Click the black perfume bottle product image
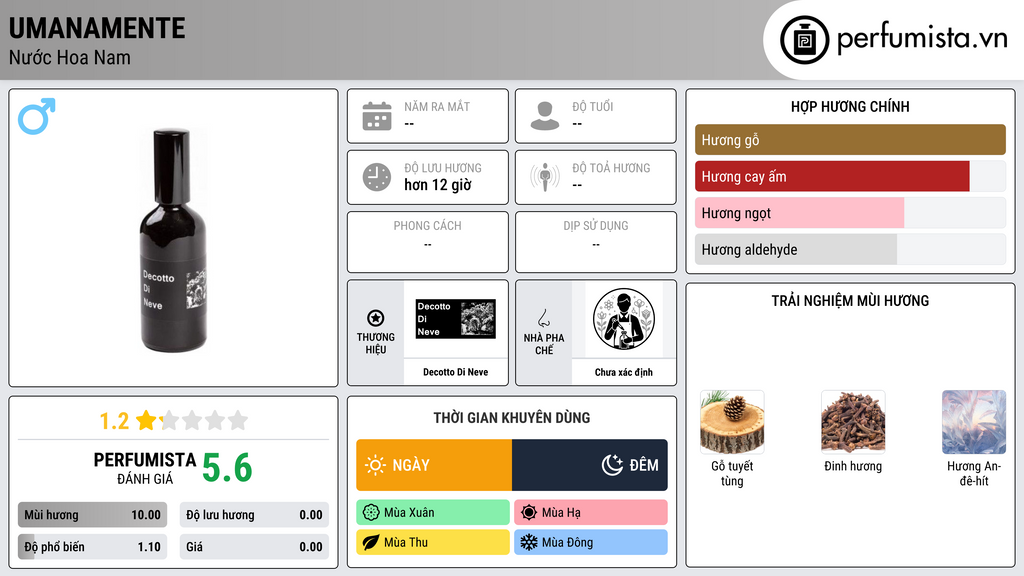The image size is (1024, 576). click(173, 240)
